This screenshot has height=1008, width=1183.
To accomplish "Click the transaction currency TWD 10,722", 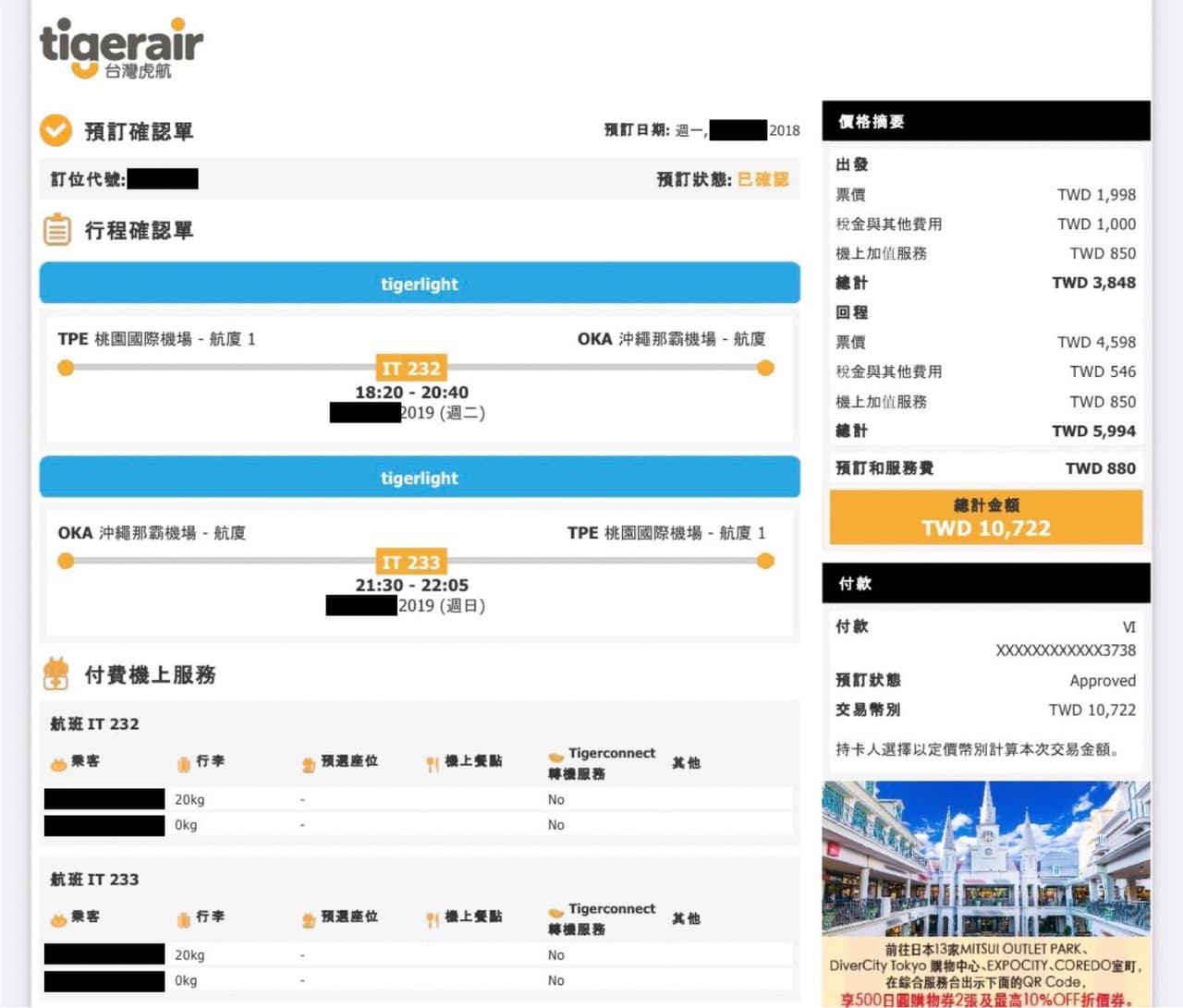I will coord(1092,710).
